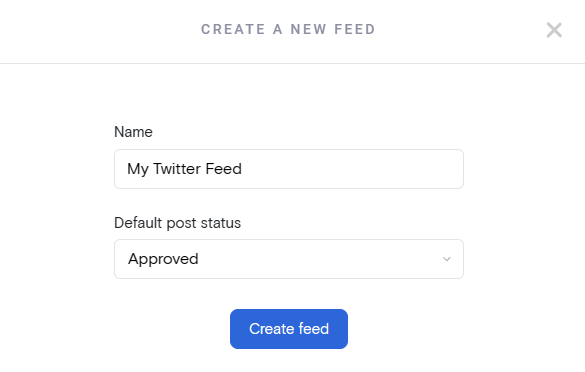Screen dimensions: 585x372
Task: Place cursor in the My Twitter Feed text
Action: coord(184,169)
